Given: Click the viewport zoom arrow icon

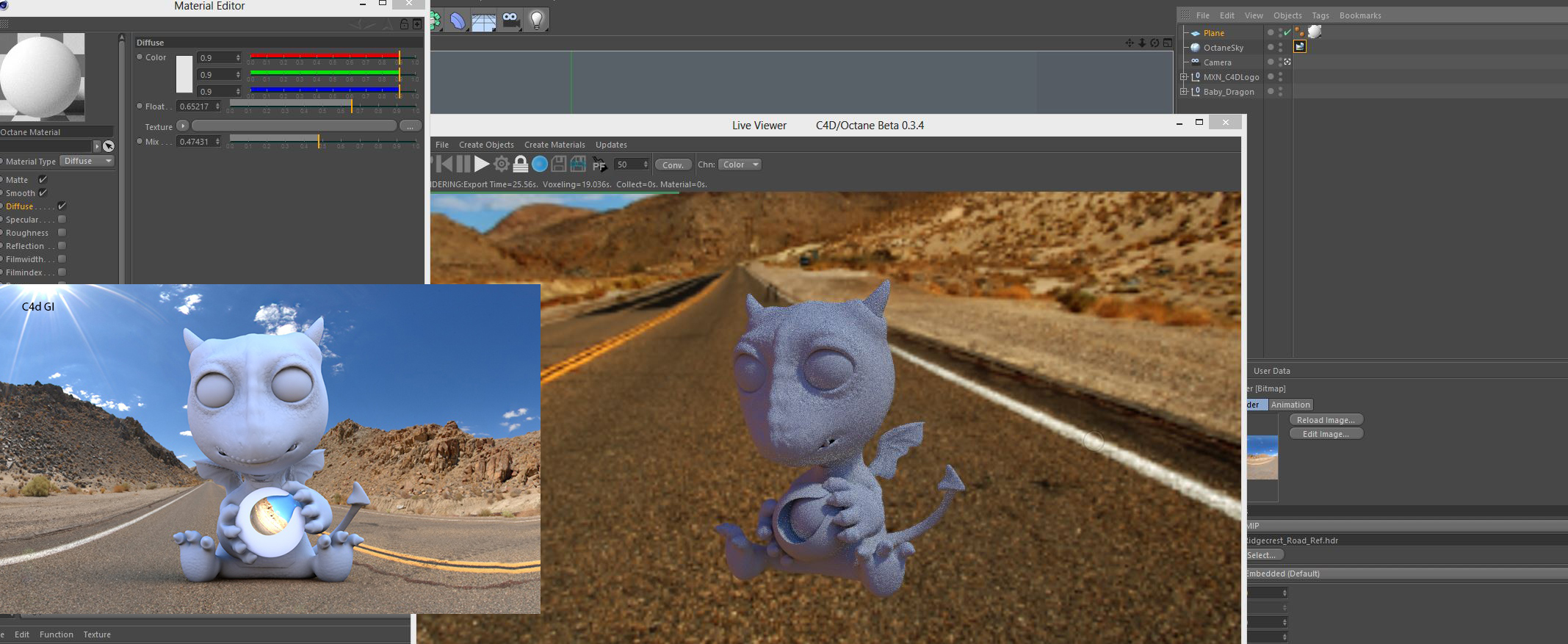Looking at the screenshot, I should pyautogui.click(x=1142, y=43).
